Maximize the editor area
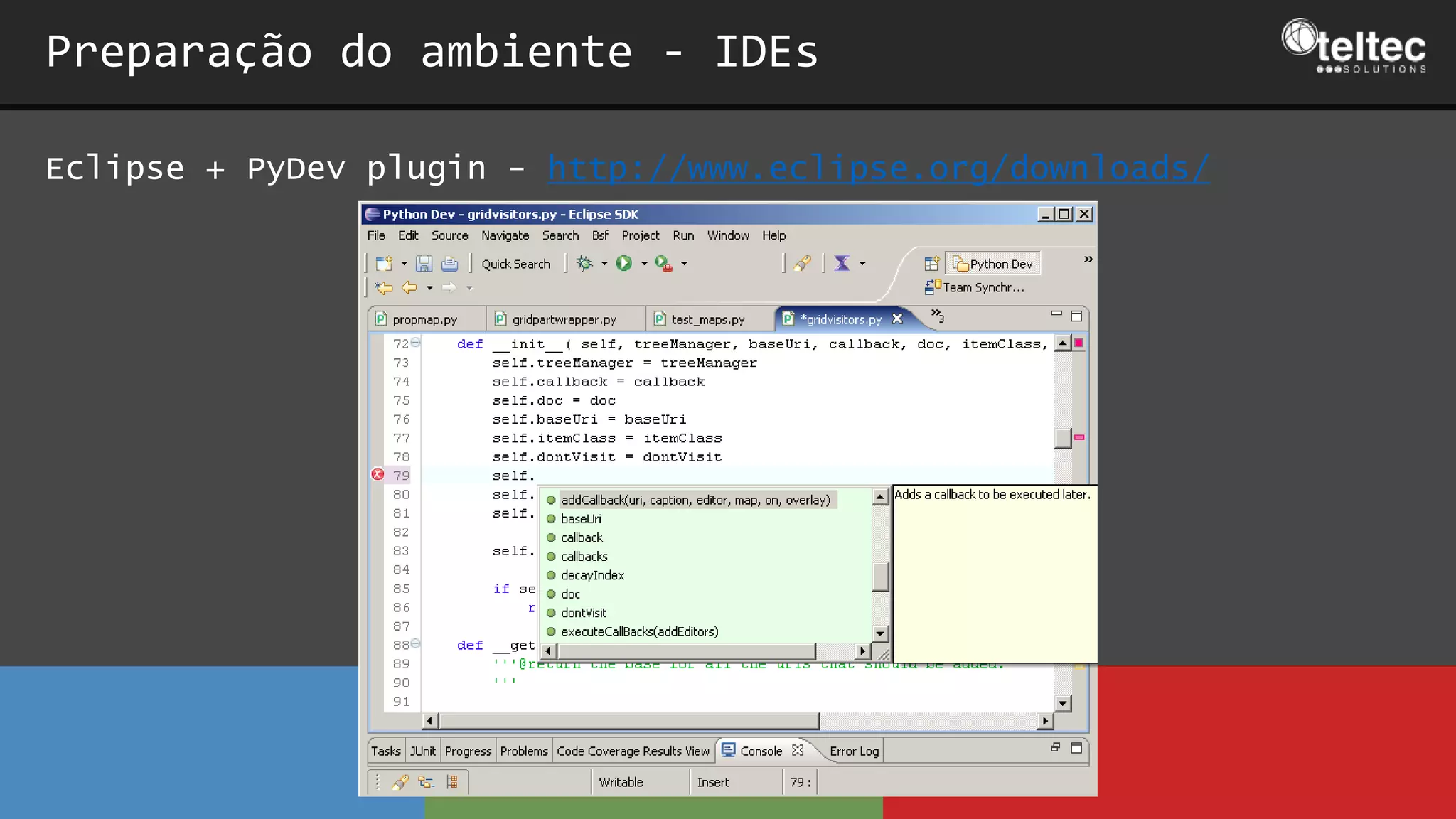Viewport: 1456px width, 819px height. tap(1076, 316)
